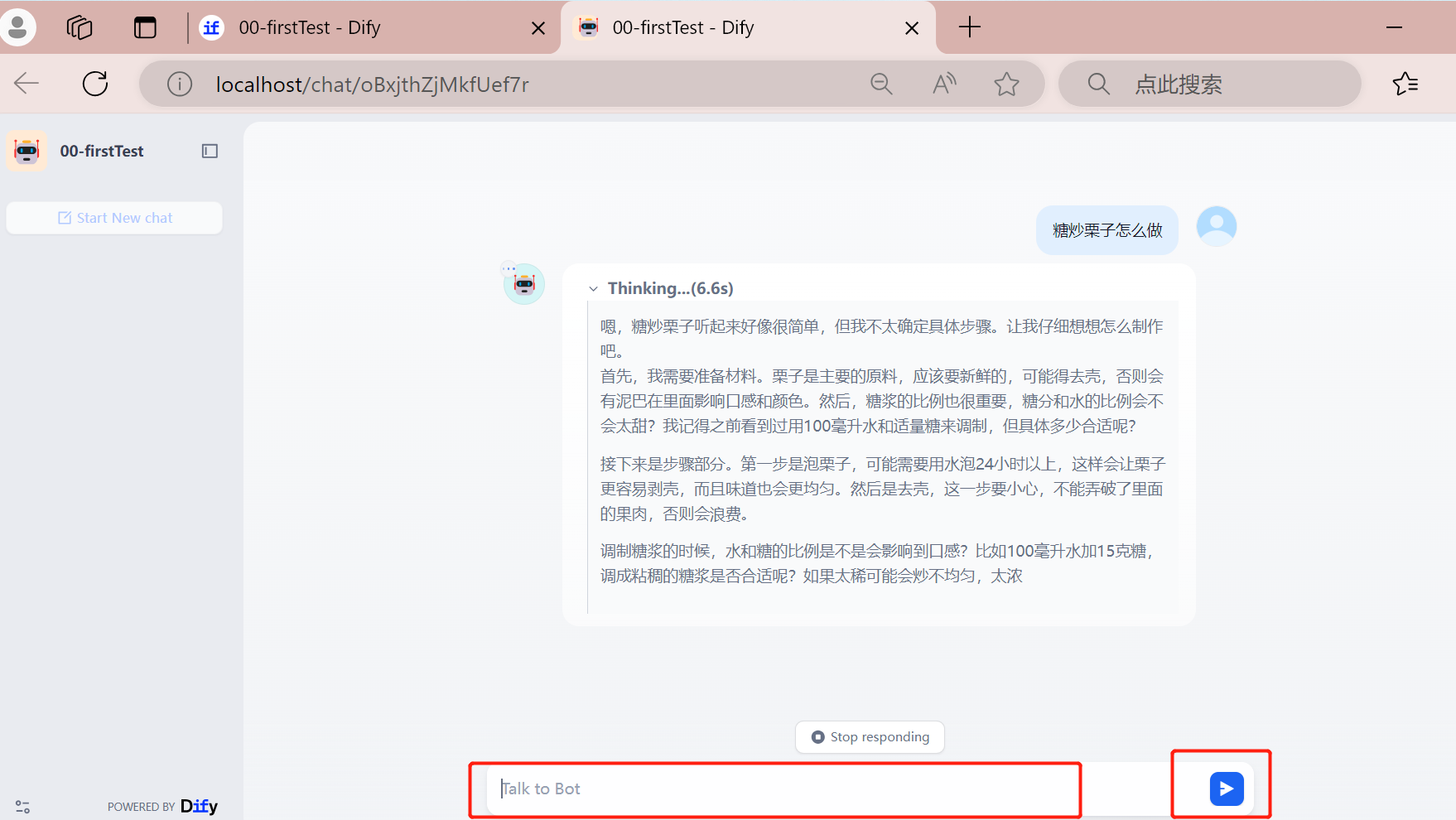Click the zoom out magnifier icon
Screen dimensions: 1456x820
click(x=881, y=83)
